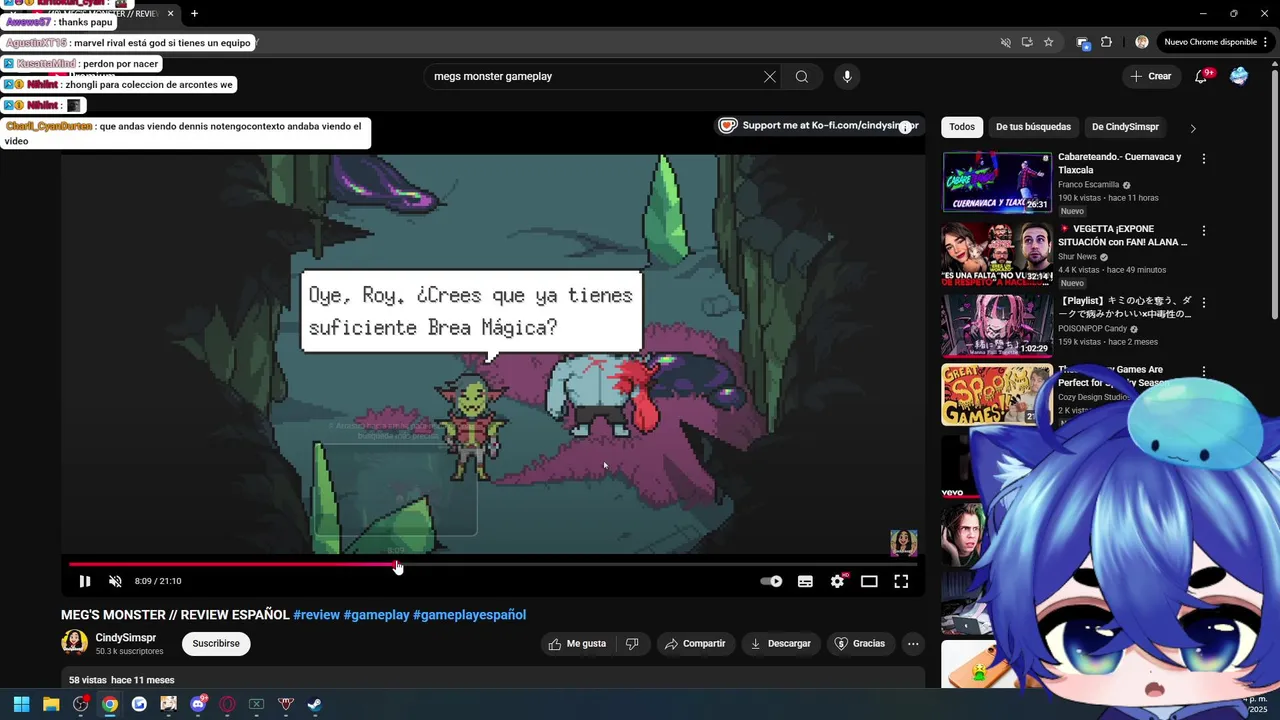Toggle the autoplay switch in the player

771,581
